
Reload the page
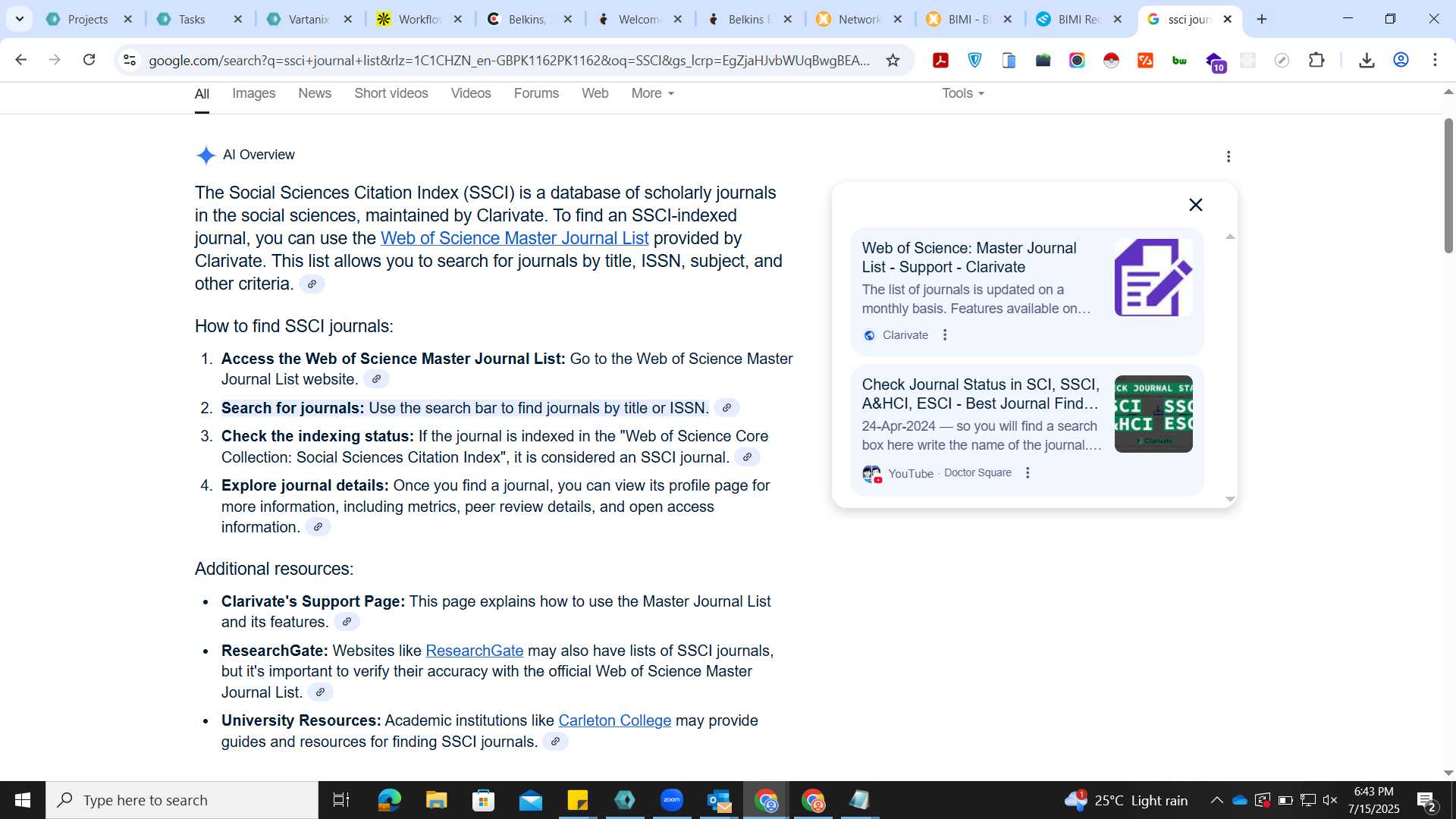[x=89, y=60]
